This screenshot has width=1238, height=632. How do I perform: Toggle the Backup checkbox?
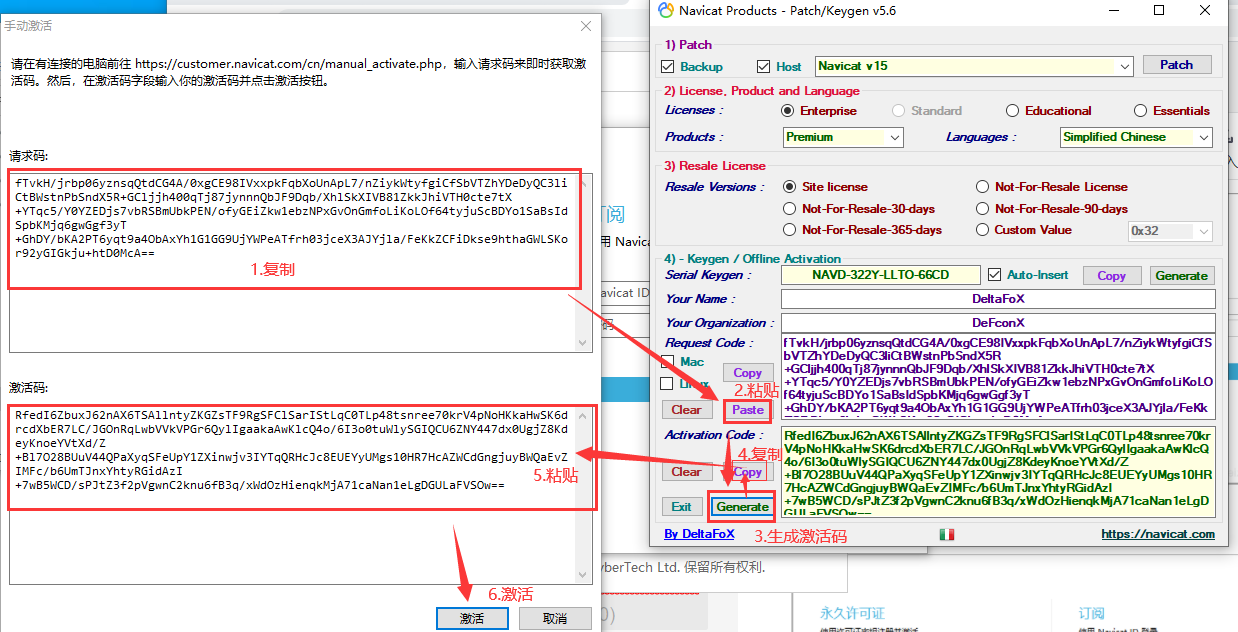coord(668,67)
